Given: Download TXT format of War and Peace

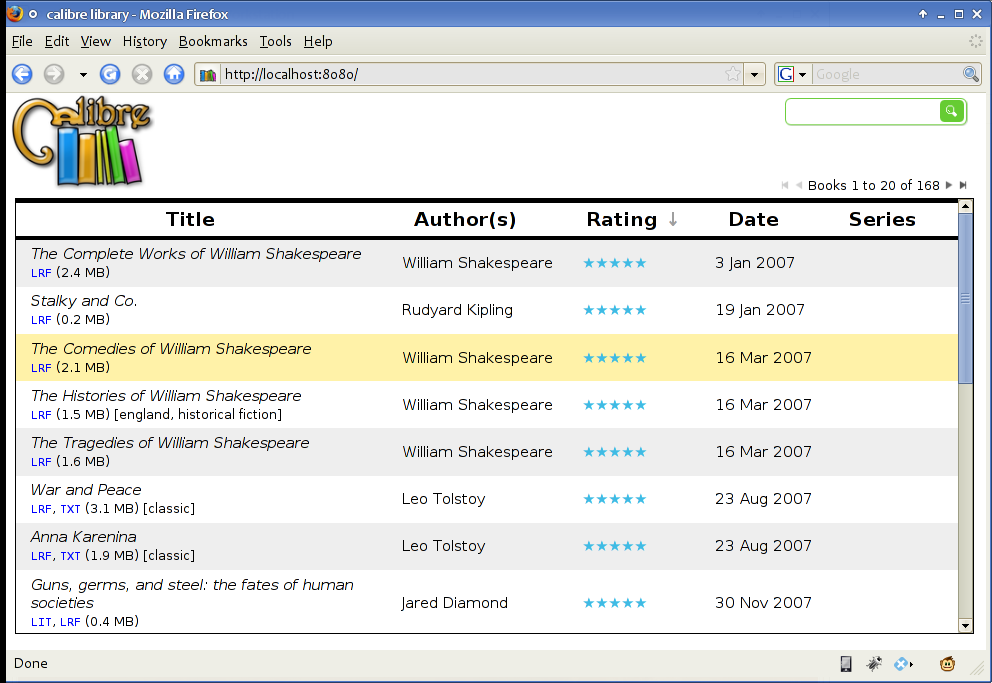Looking at the screenshot, I should pyautogui.click(x=70, y=509).
